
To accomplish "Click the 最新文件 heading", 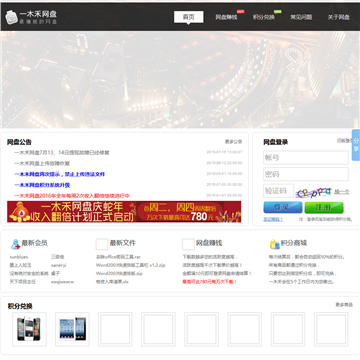I will (x=123, y=243).
